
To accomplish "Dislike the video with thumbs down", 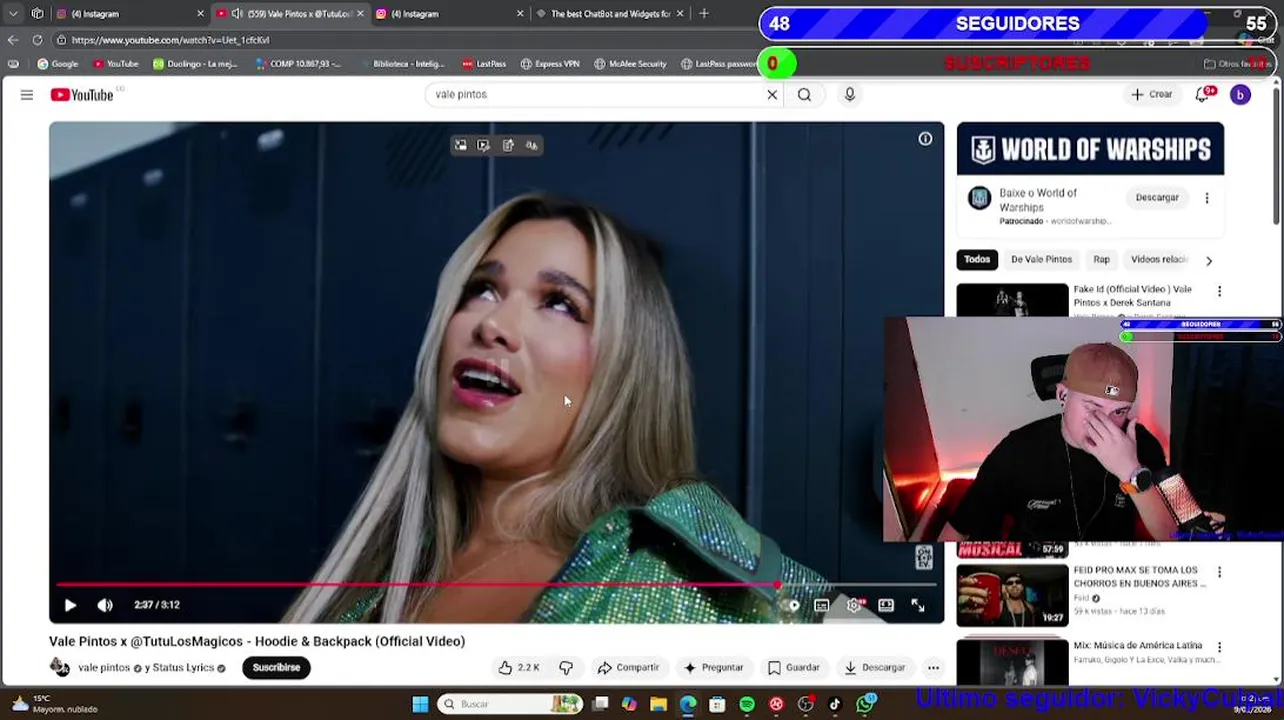I will tap(565, 668).
